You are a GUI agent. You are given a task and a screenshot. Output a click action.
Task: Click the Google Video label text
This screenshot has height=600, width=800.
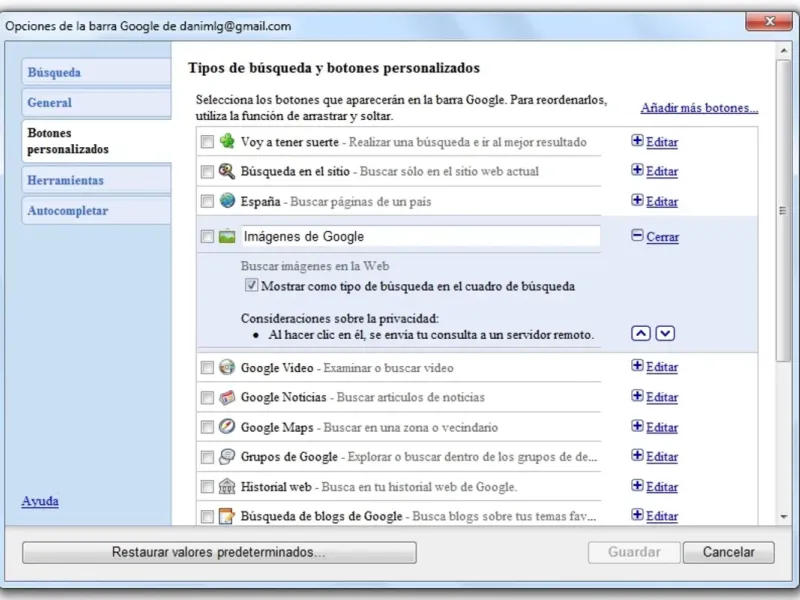pos(277,368)
